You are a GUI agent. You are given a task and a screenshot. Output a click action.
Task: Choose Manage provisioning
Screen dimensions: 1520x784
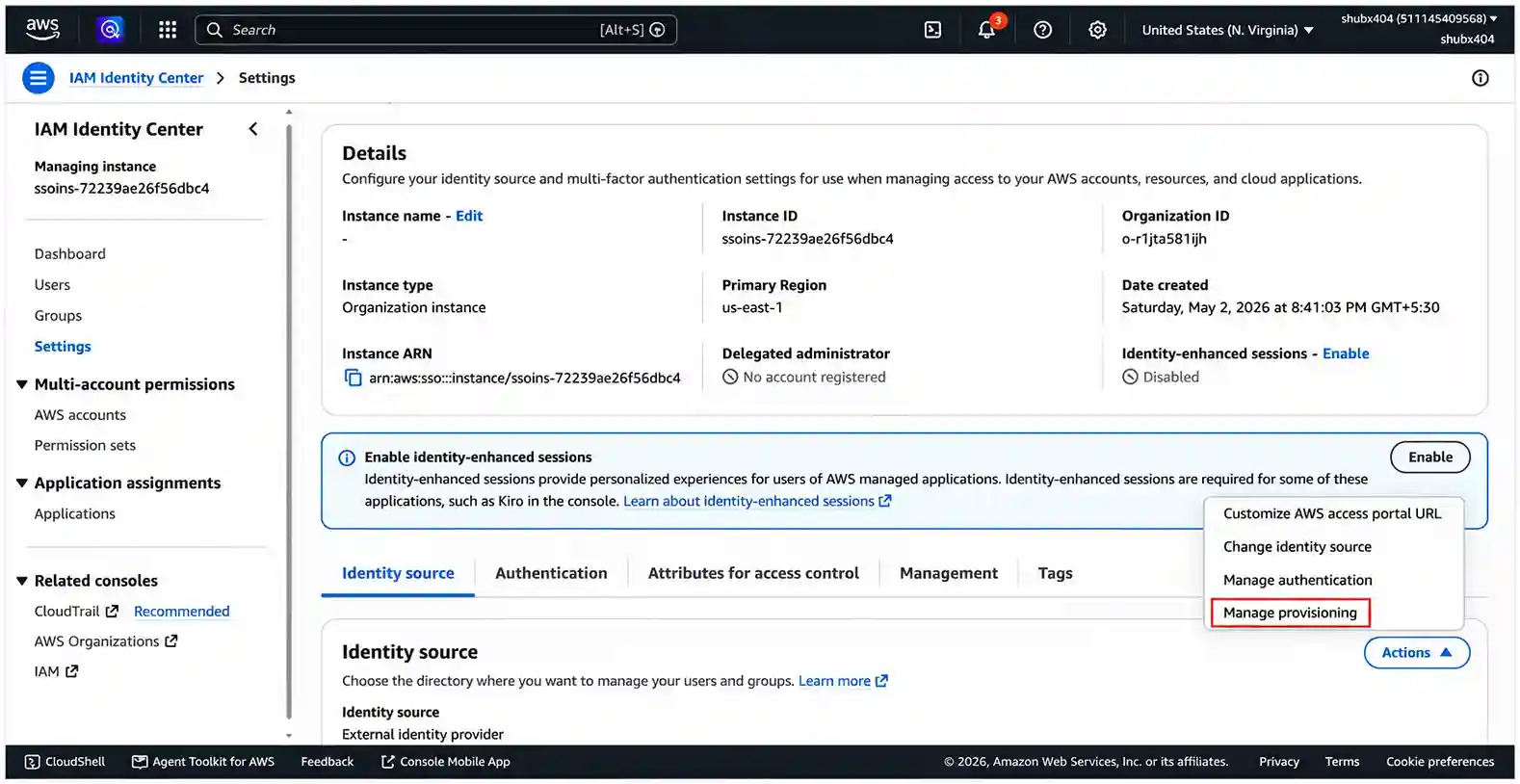(x=1290, y=613)
